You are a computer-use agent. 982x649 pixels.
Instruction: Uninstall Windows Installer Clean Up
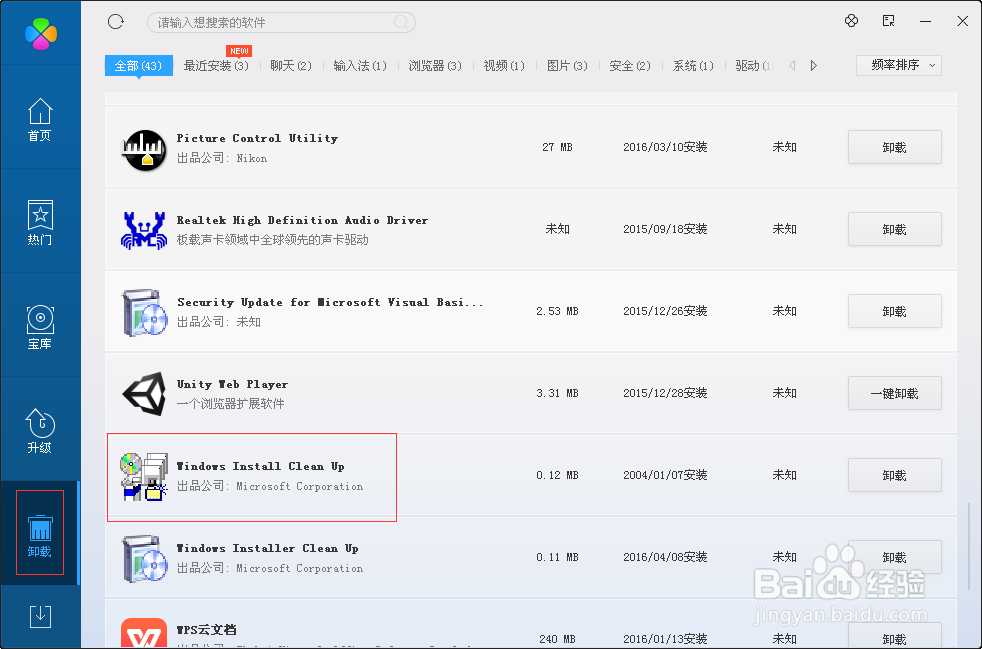tap(894, 558)
